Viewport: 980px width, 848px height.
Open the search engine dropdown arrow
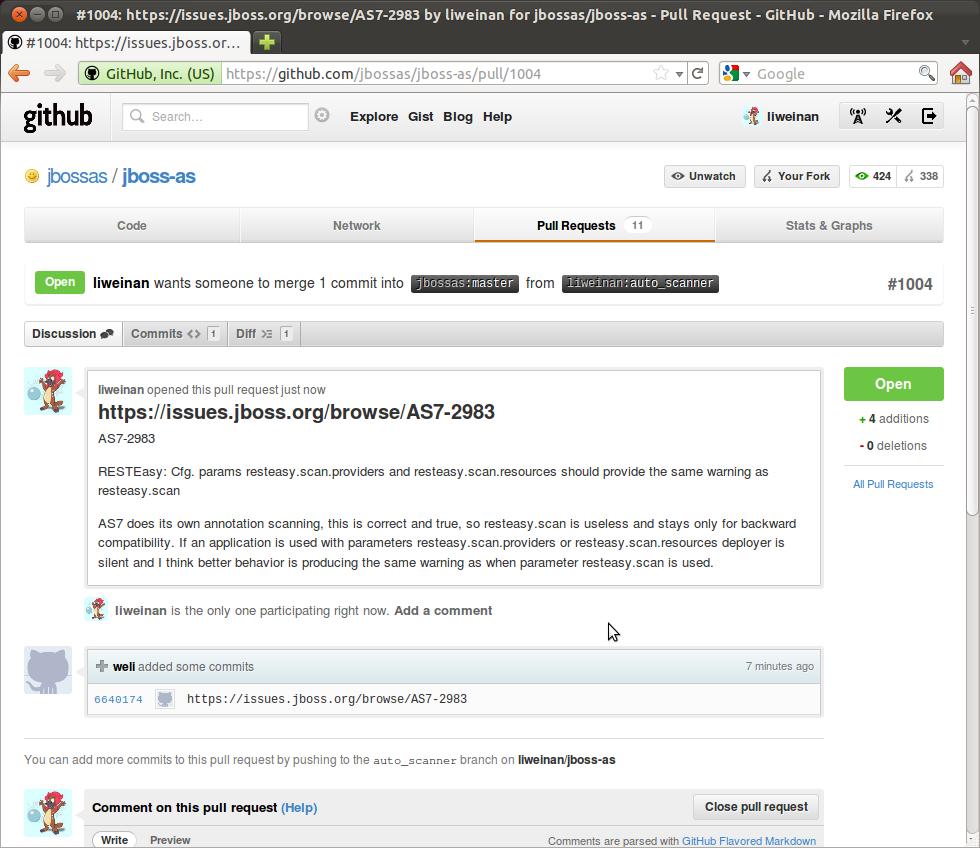click(746, 74)
